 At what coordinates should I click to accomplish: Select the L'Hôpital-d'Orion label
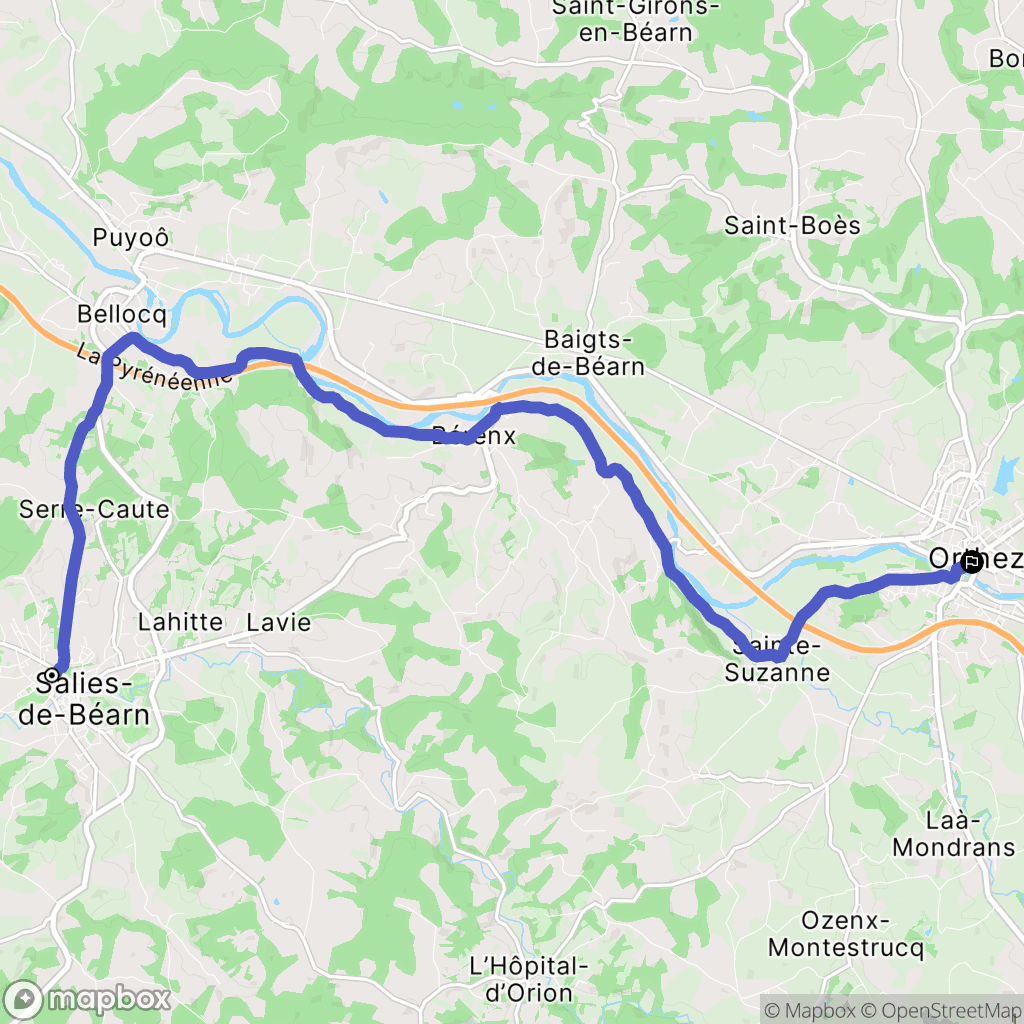528,980
